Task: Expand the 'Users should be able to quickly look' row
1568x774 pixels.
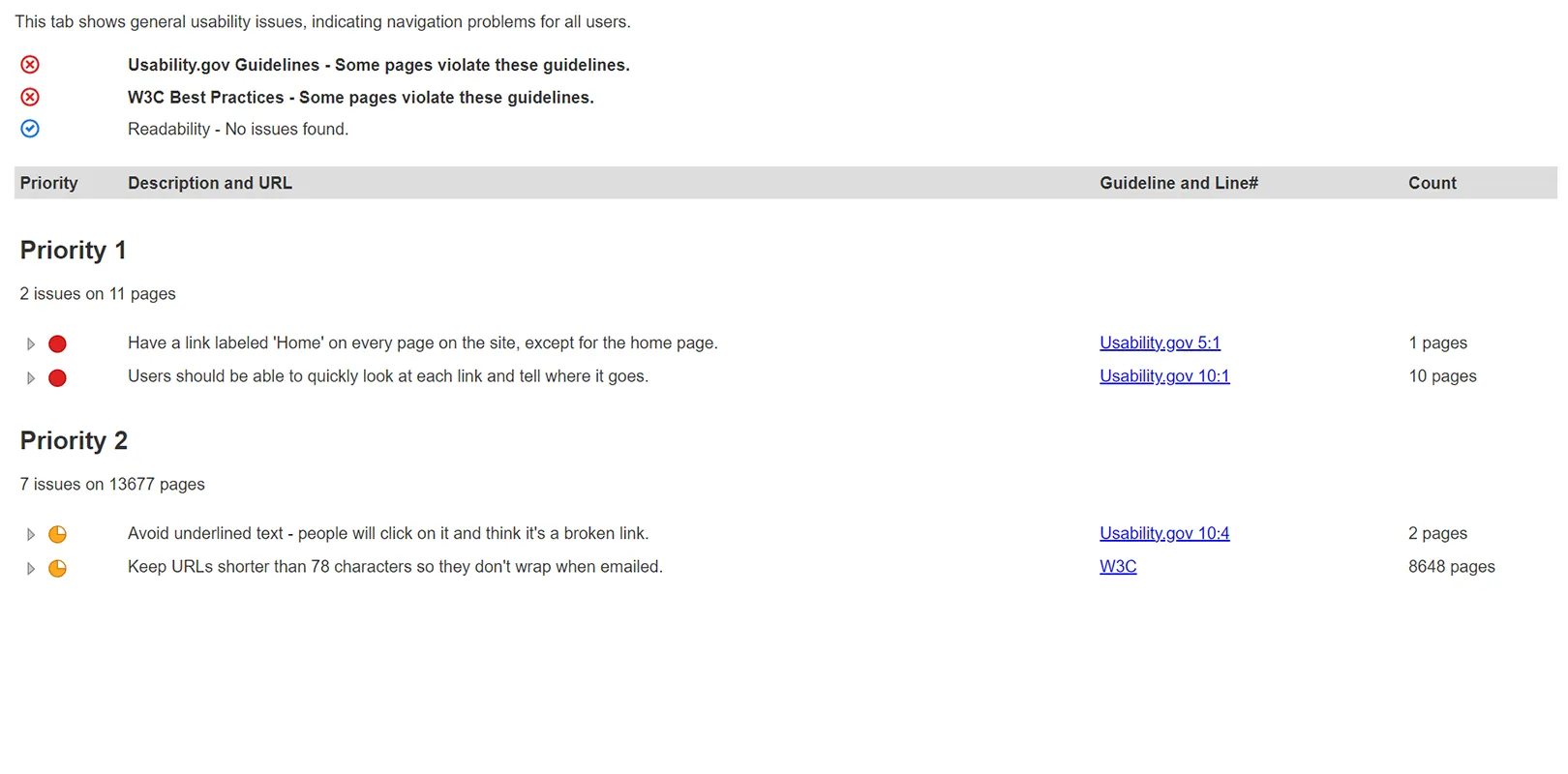Action: (x=31, y=378)
